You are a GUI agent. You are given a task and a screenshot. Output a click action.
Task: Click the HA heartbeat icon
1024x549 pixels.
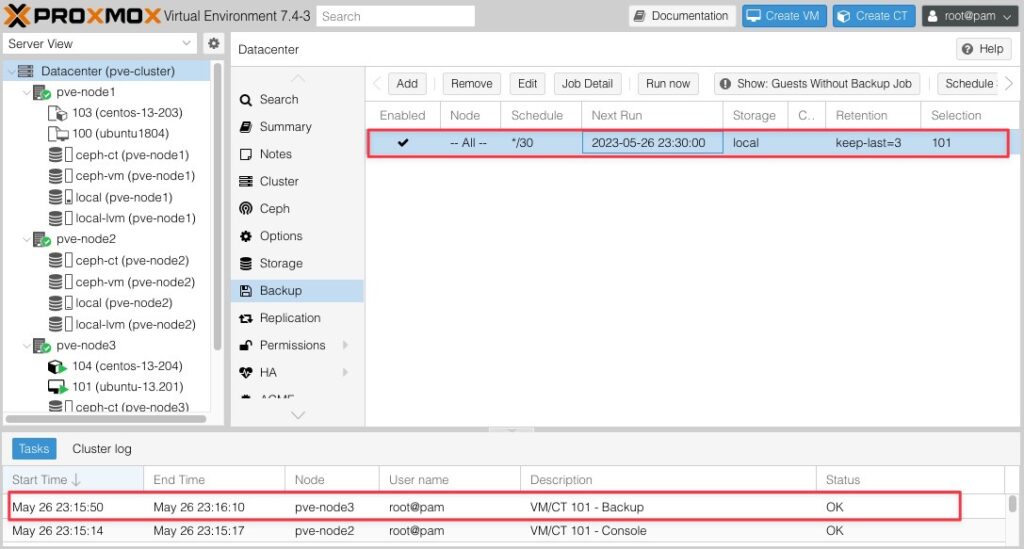click(246, 373)
